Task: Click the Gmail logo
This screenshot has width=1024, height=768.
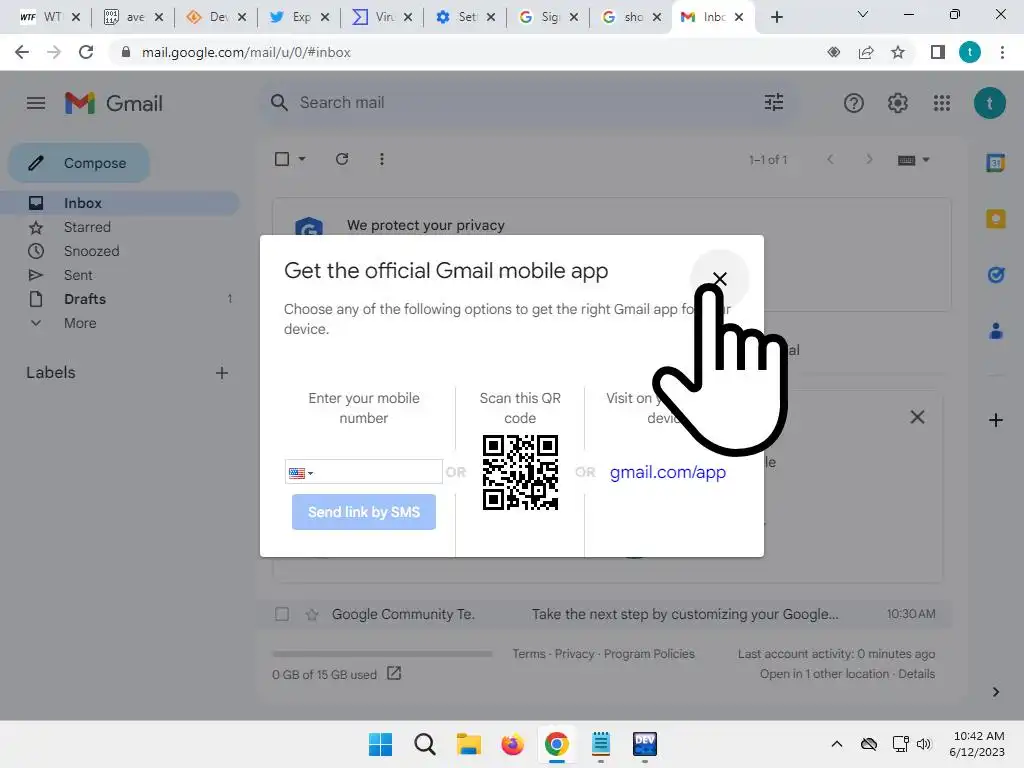Action: click(114, 103)
